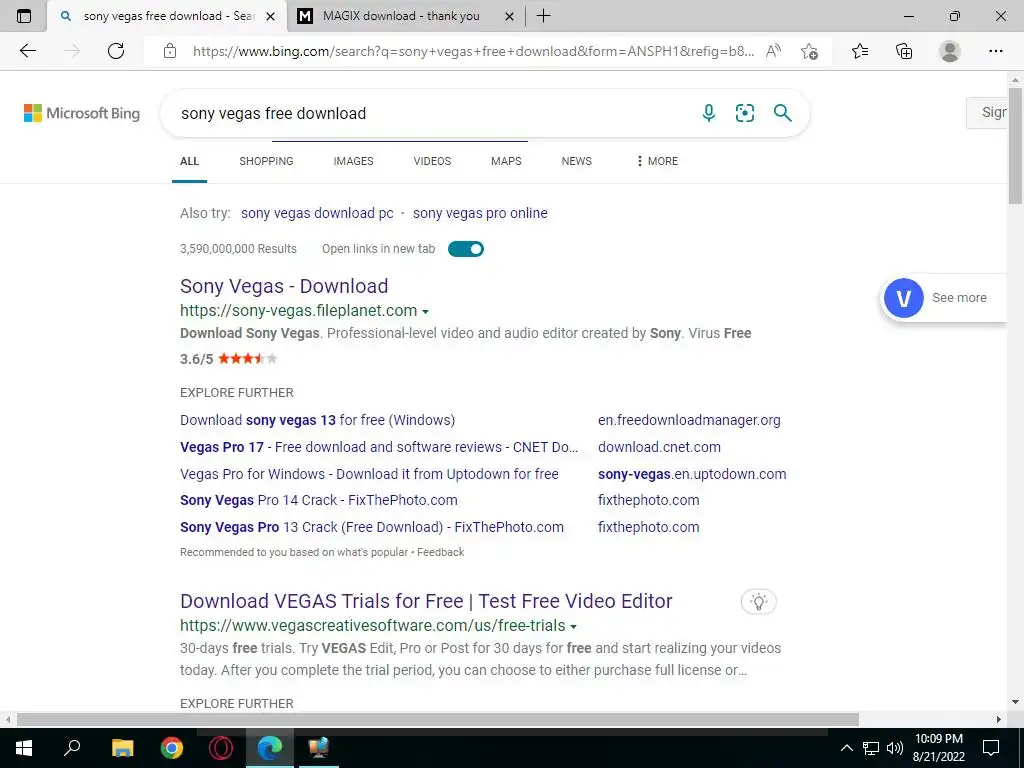Open Sony Vegas Pro 13 Crack link

[372, 527]
